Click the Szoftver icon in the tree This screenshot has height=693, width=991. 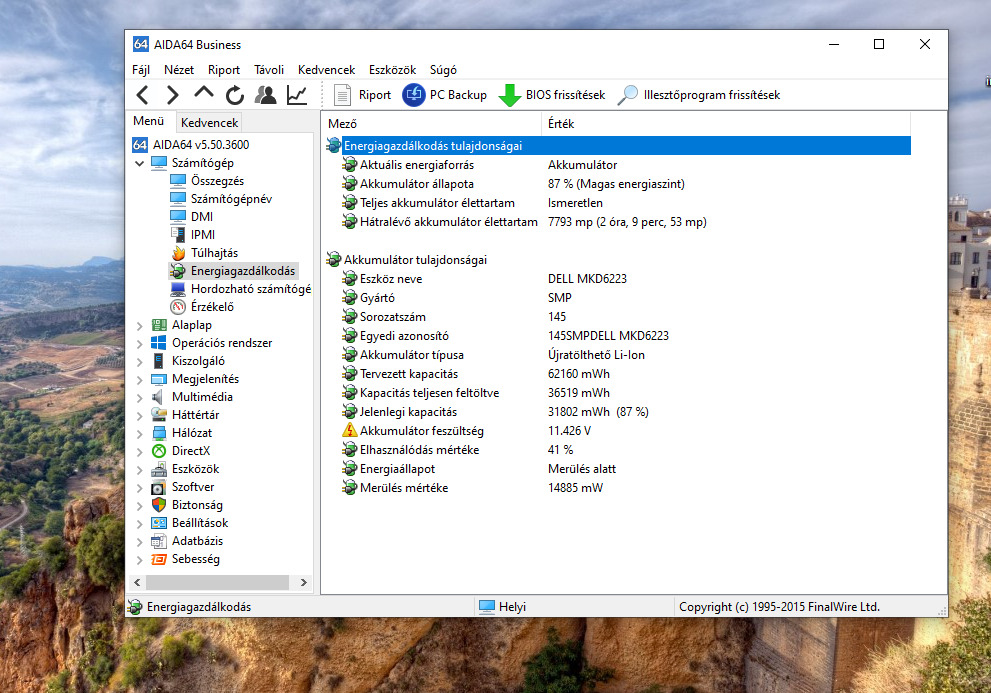click(159, 488)
